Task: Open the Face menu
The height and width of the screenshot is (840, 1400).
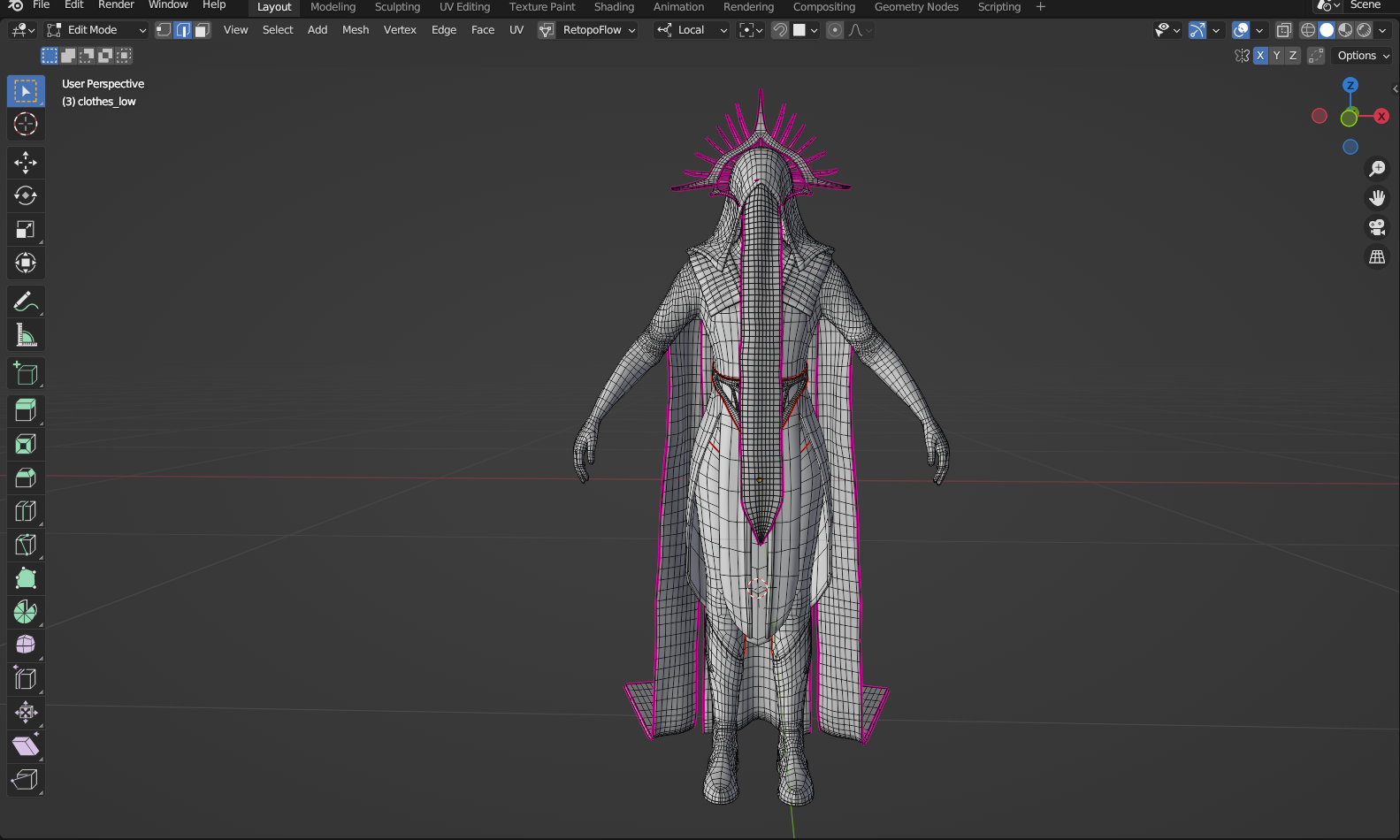Action: tap(483, 30)
